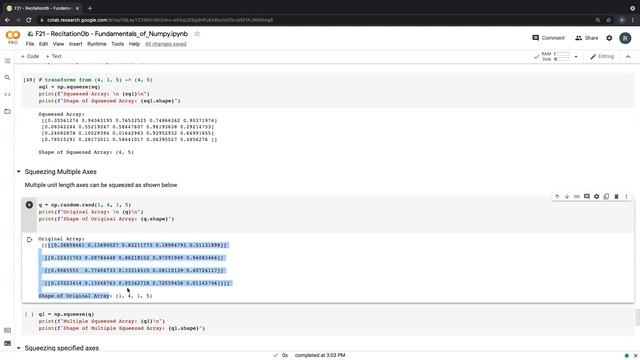The width and height of the screenshot is (640, 360).
Task: Click the completed at 3:03 PM status
Action: [x=320, y=355]
